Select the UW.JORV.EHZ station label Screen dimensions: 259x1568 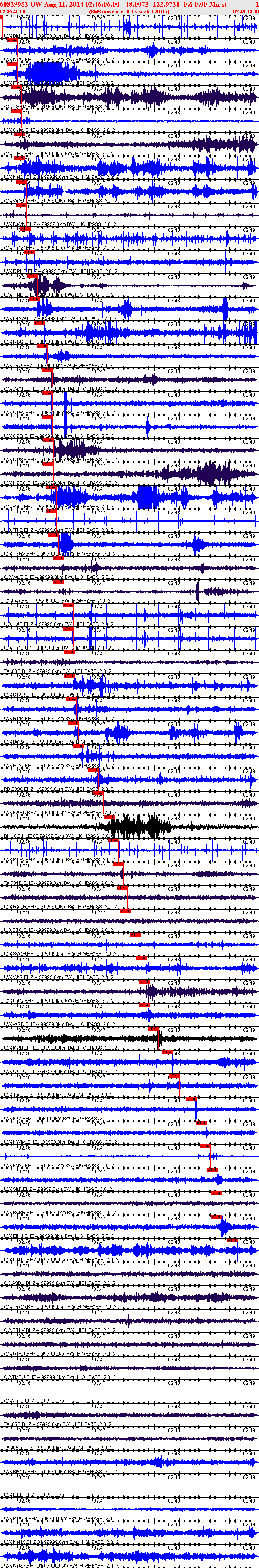(60, 555)
